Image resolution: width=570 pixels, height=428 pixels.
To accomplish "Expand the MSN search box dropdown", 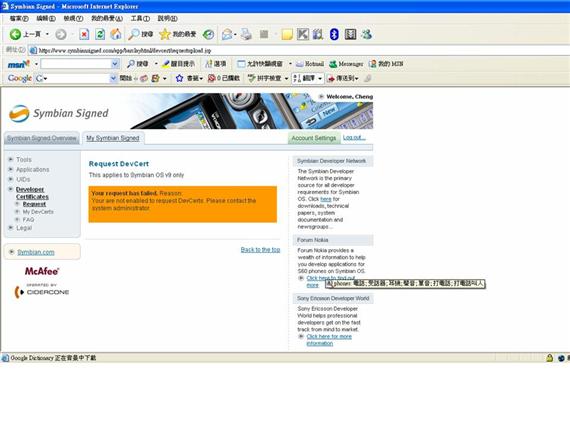I will (115, 64).
